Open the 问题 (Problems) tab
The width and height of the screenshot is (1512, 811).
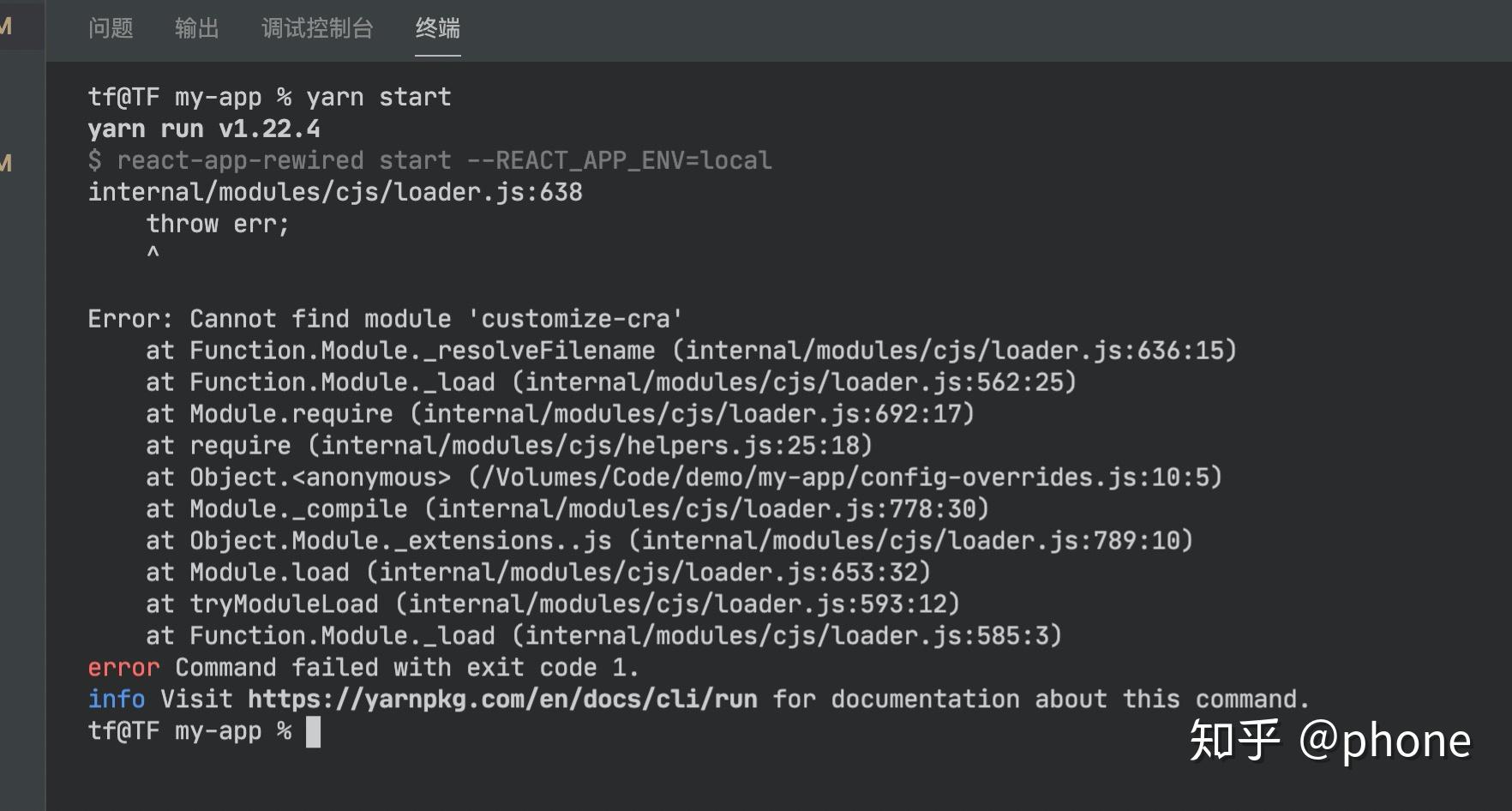(x=111, y=28)
